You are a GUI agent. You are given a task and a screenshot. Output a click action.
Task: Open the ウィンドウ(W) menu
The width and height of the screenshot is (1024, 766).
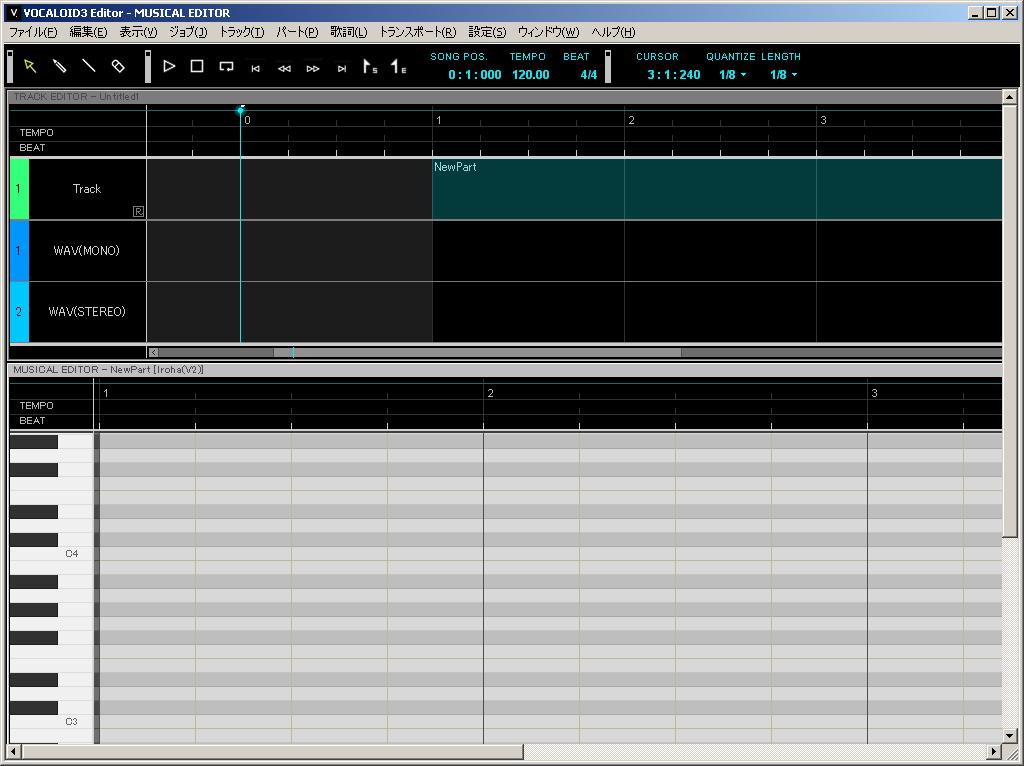[548, 32]
